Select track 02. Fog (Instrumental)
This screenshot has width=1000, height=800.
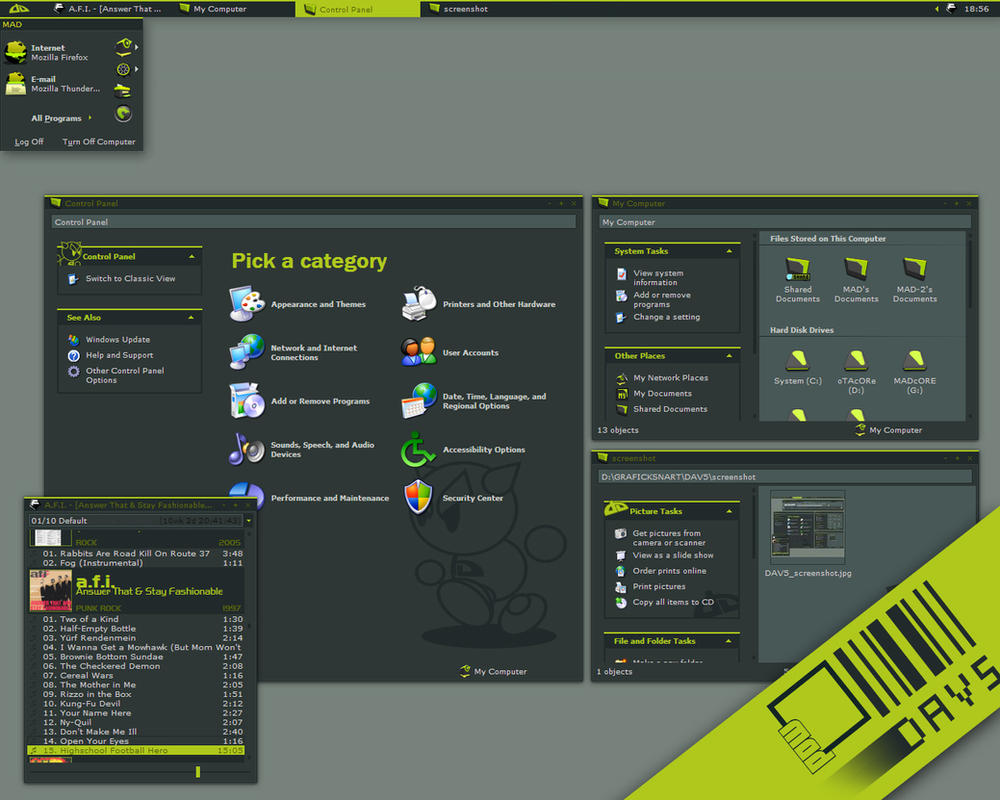(136, 563)
